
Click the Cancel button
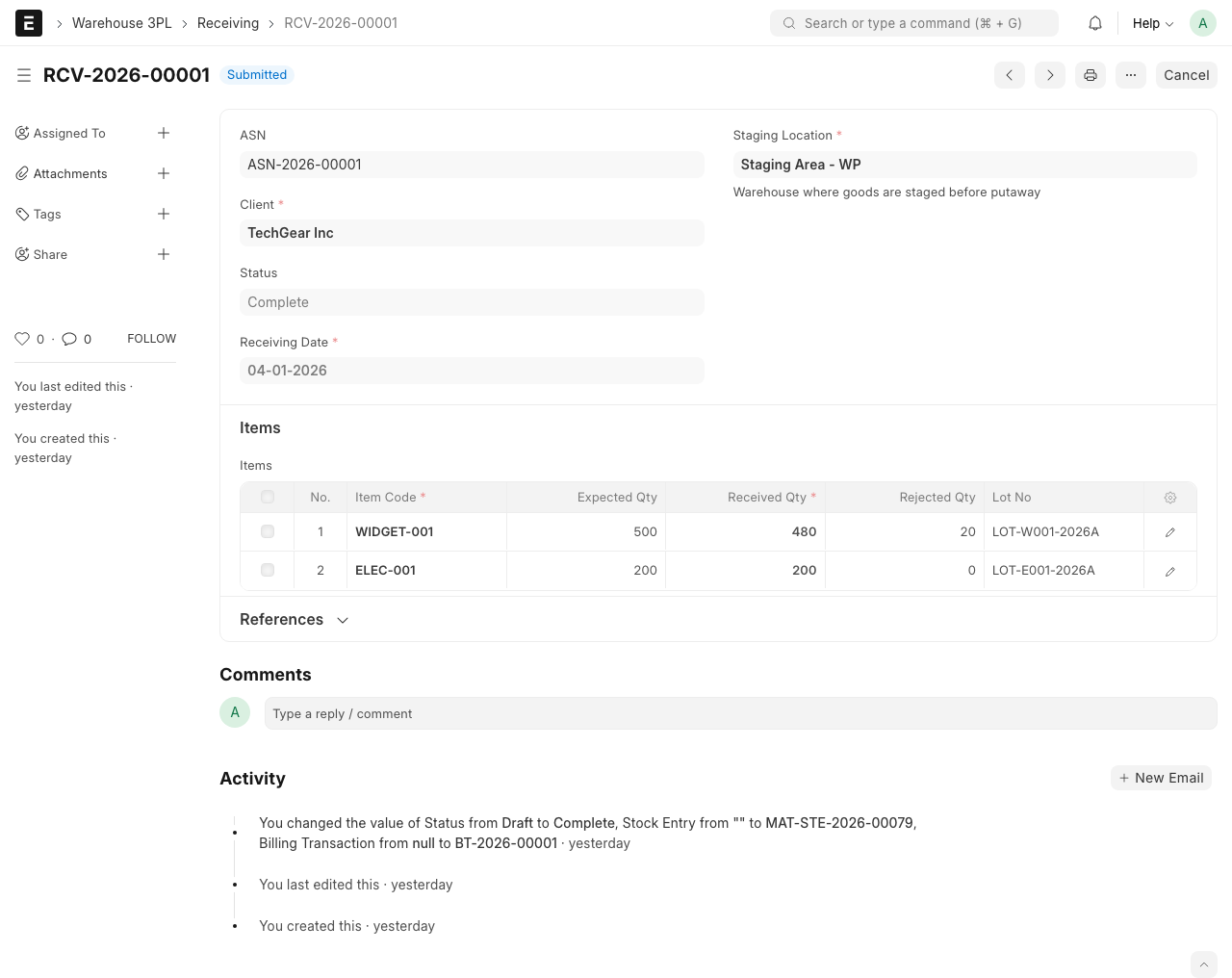pyautogui.click(x=1186, y=75)
